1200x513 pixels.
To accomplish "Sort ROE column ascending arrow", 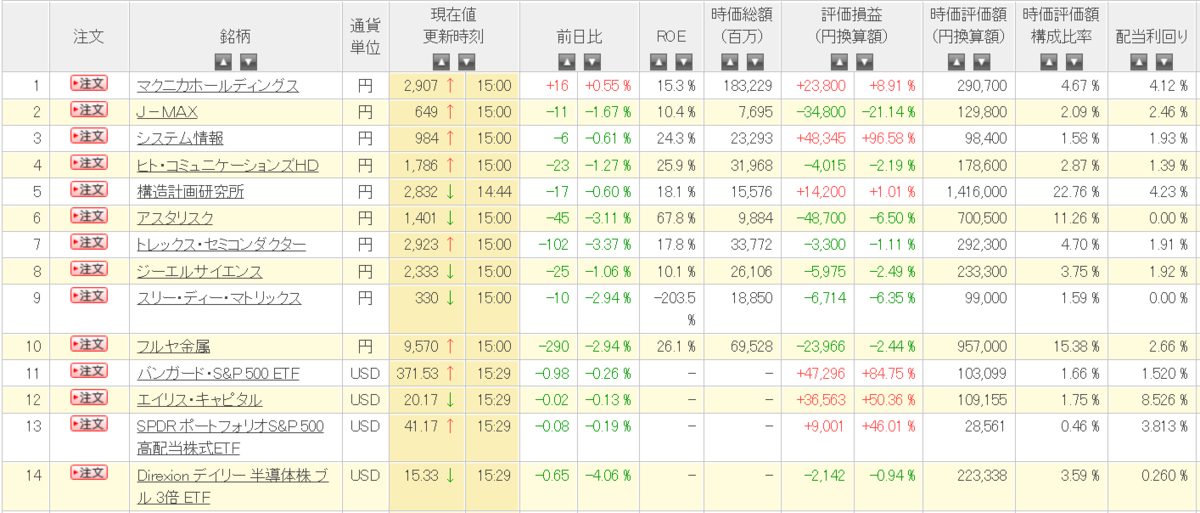I will [x=657, y=61].
